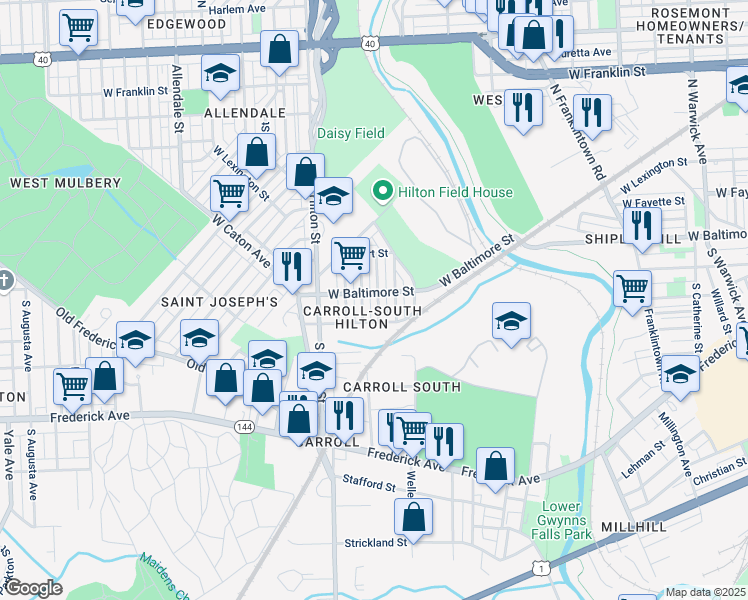Select school marker near Millington Ave
Screen dimensions: 748x600
[681, 377]
